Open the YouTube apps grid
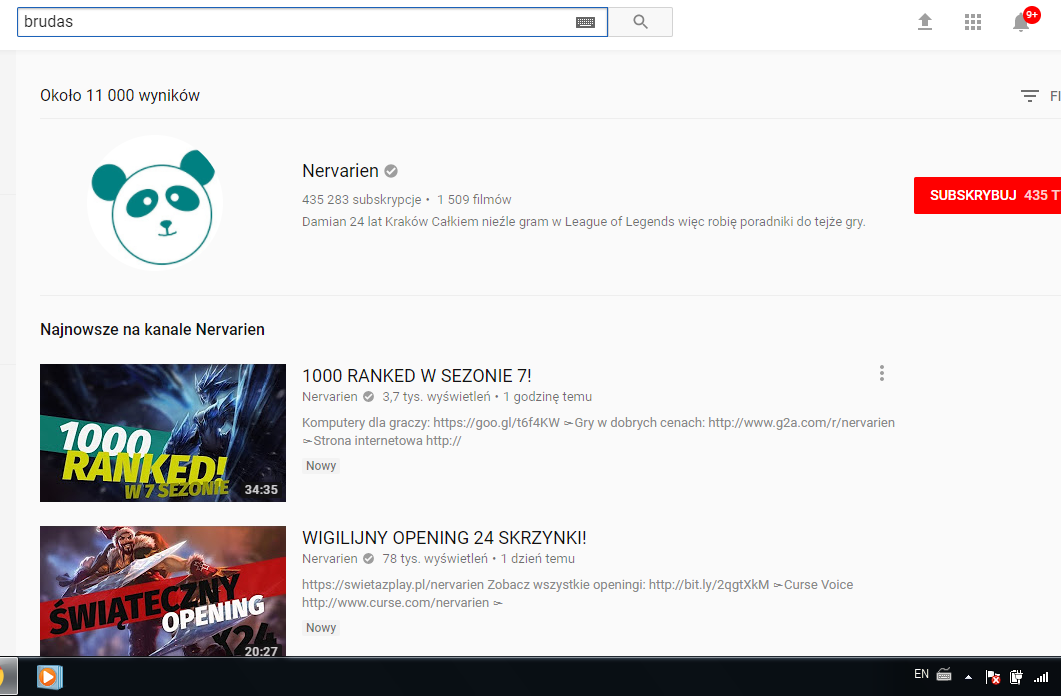 coord(973,22)
